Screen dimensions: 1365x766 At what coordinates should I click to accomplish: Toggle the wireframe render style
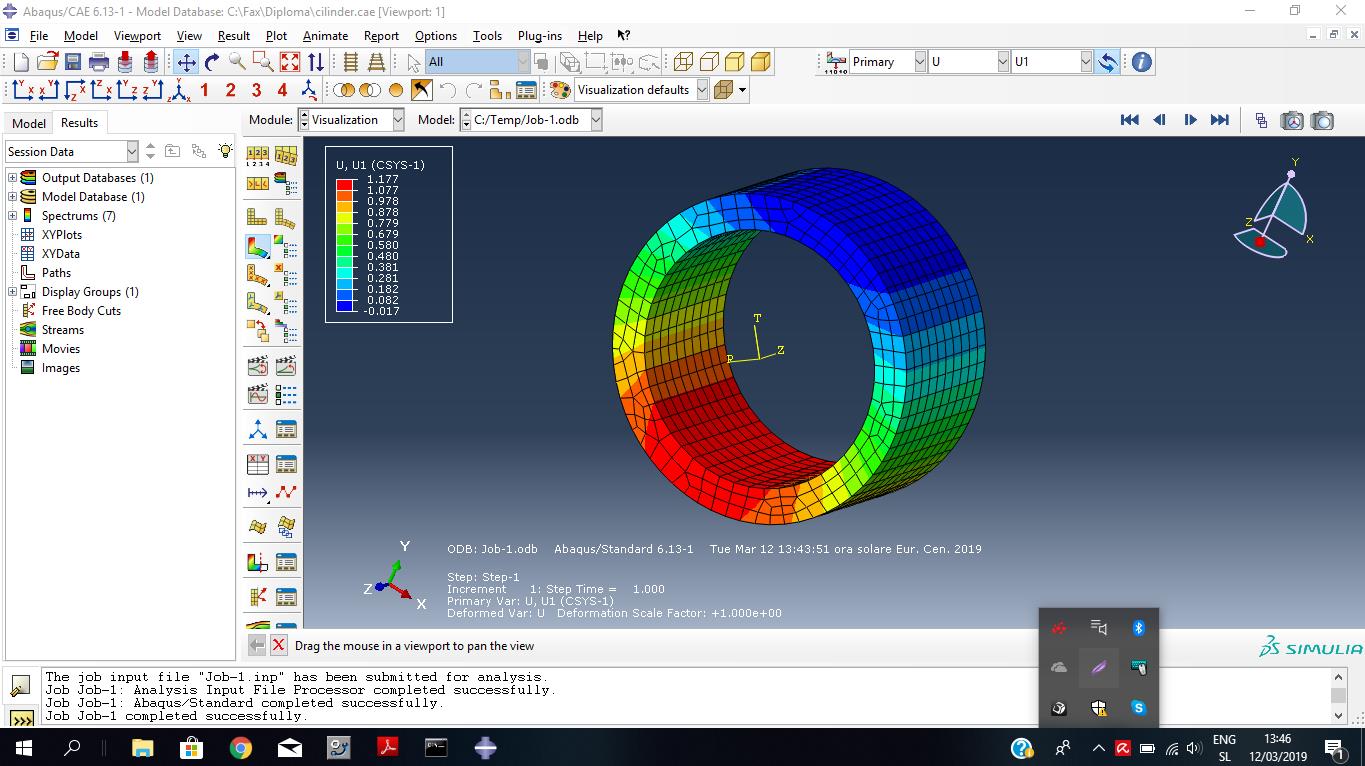[682, 61]
